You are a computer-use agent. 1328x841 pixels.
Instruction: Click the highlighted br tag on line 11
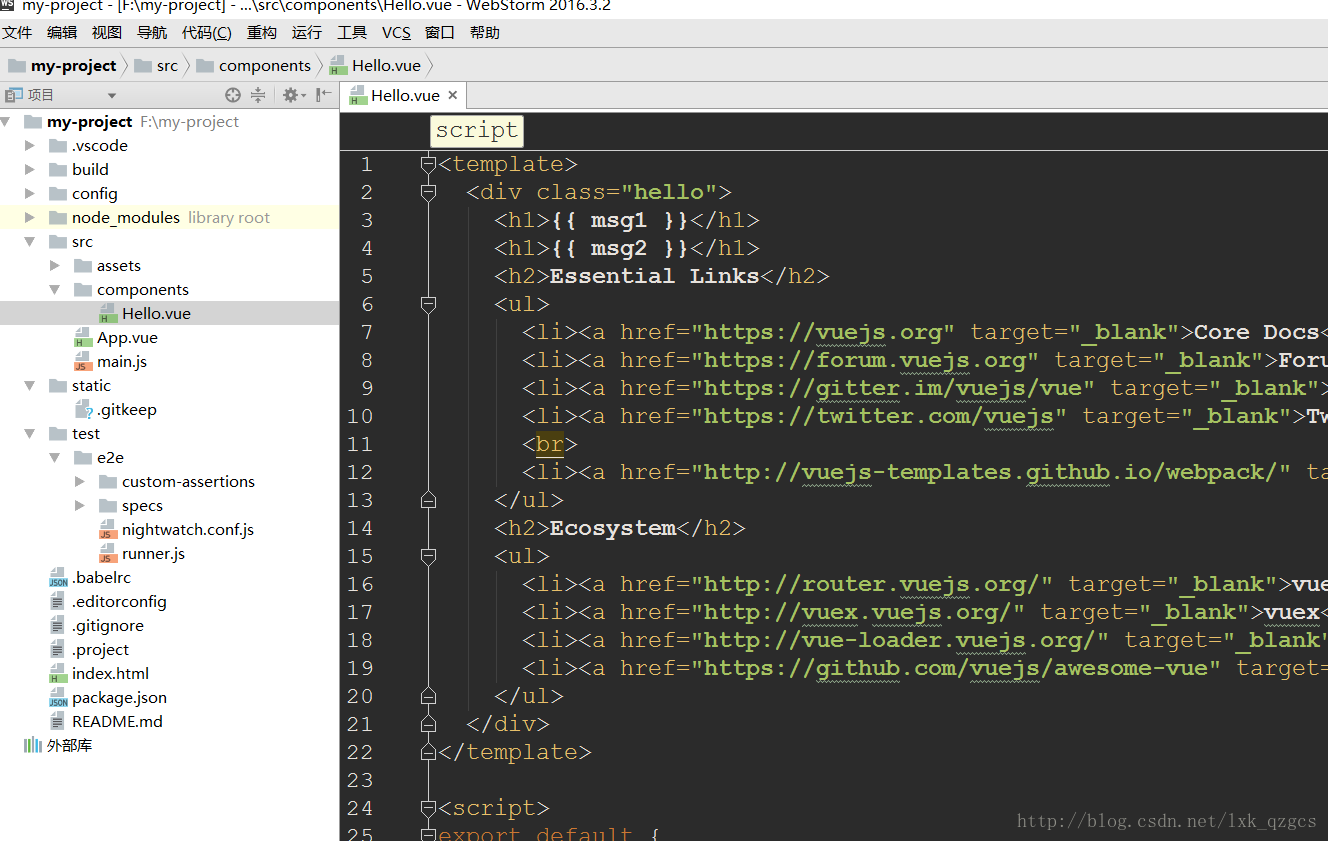click(550, 444)
